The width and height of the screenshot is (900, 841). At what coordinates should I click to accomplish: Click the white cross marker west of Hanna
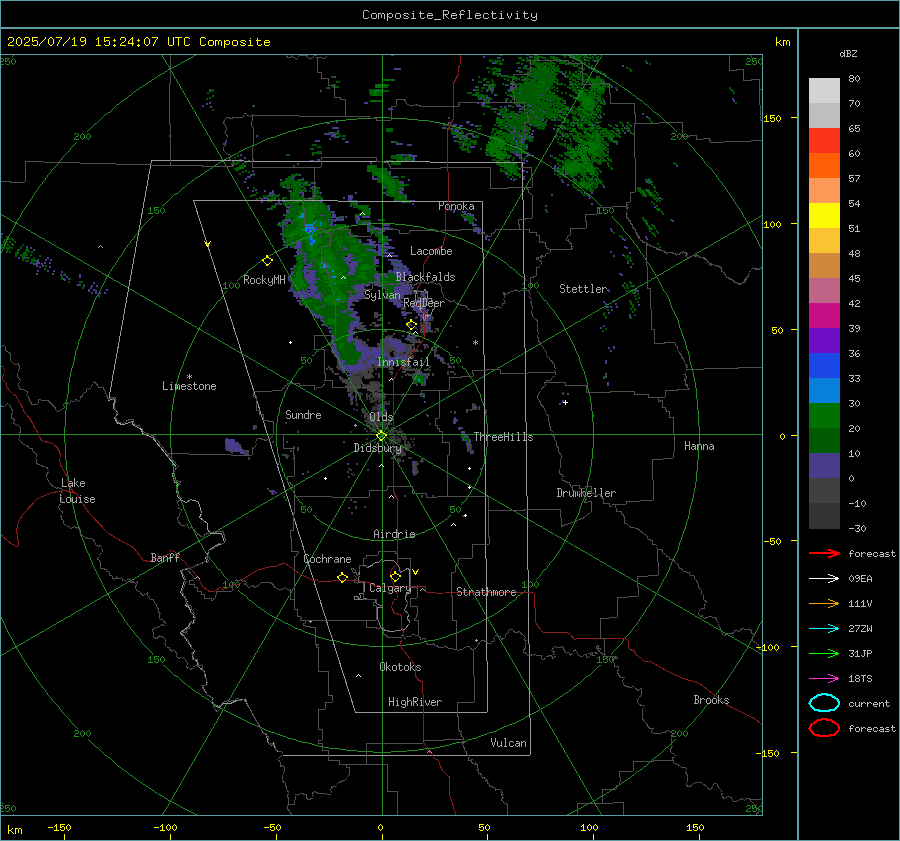[565, 402]
